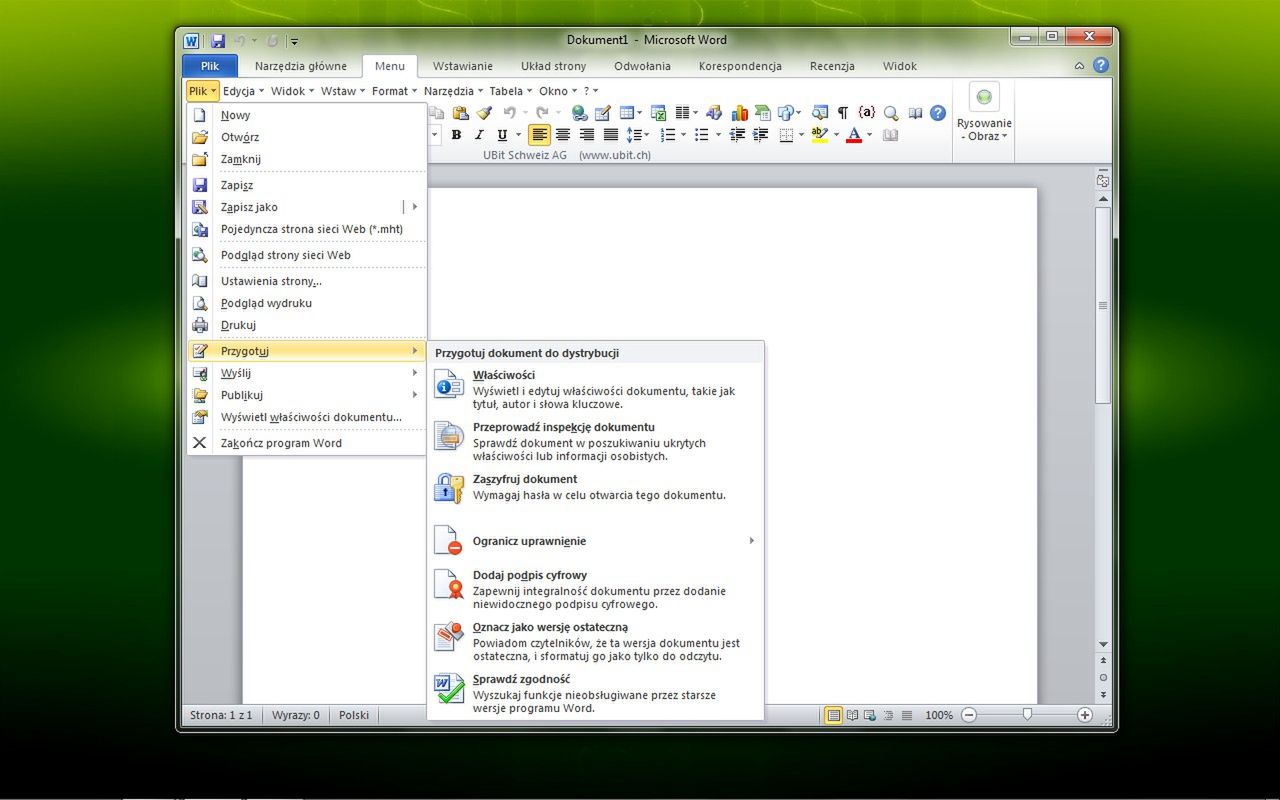
Task: Enable center text alignment
Action: [562, 135]
